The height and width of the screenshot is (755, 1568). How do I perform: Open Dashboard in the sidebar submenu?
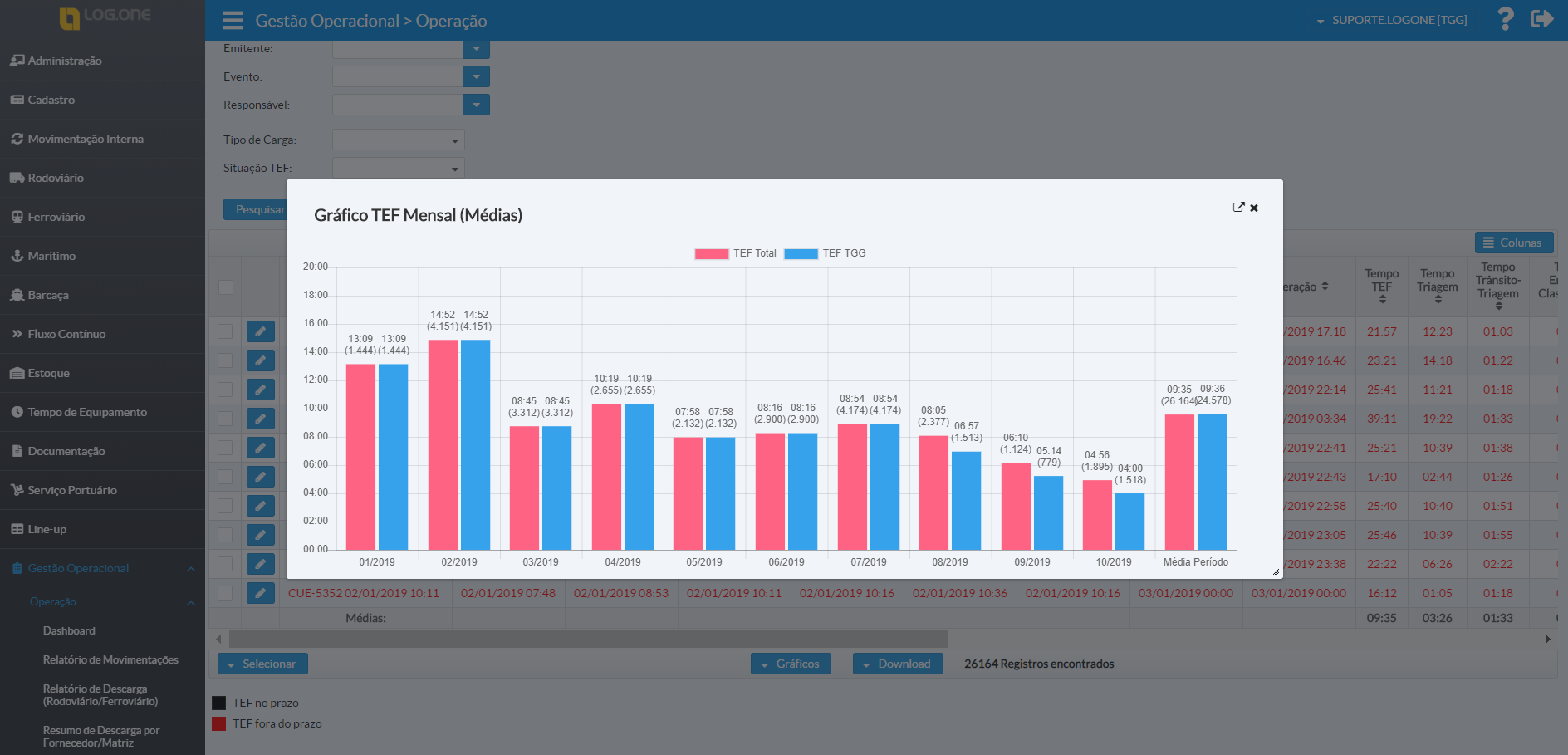pyautogui.click(x=69, y=631)
